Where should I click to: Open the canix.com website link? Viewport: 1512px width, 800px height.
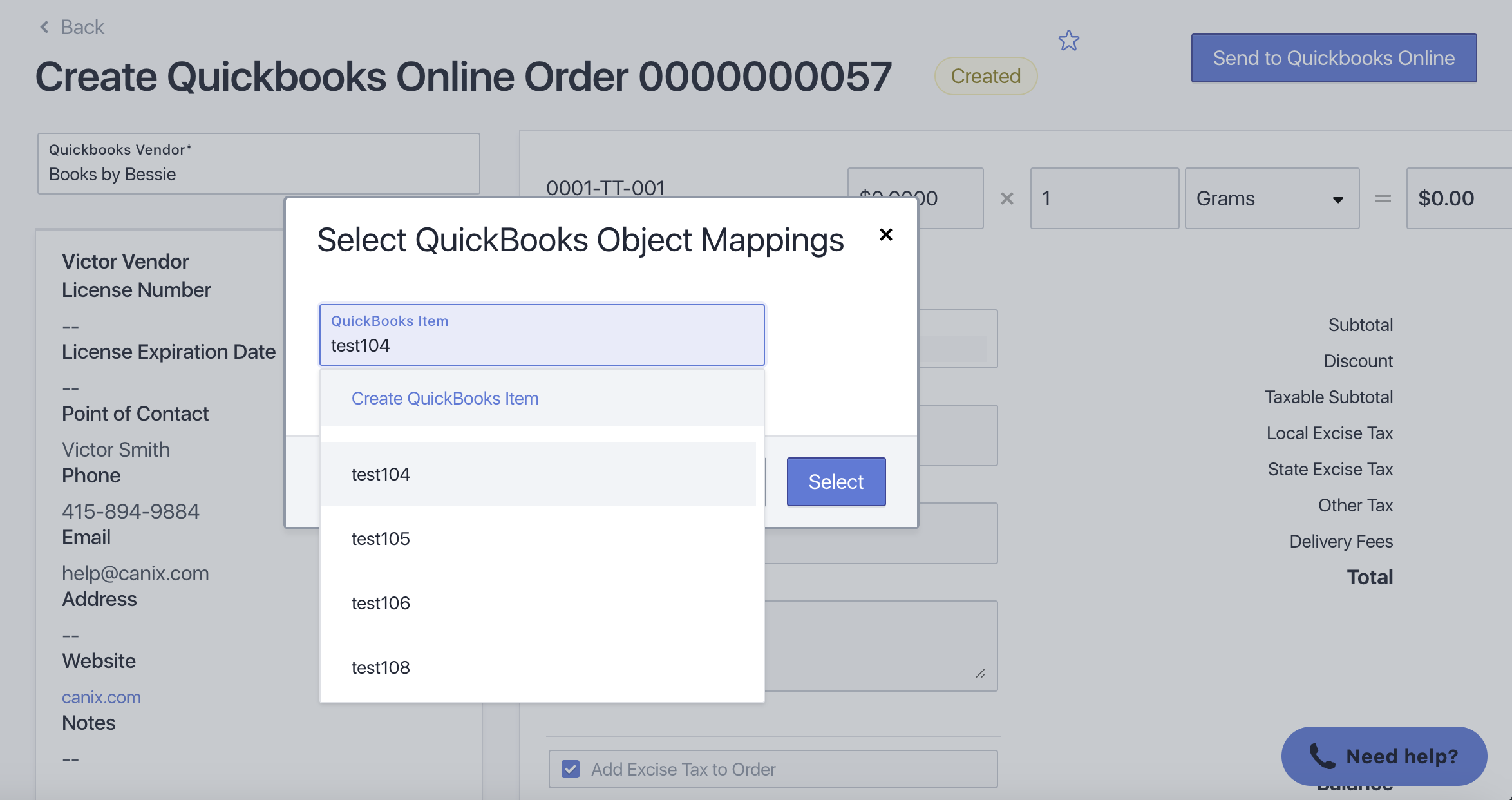pos(101,697)
